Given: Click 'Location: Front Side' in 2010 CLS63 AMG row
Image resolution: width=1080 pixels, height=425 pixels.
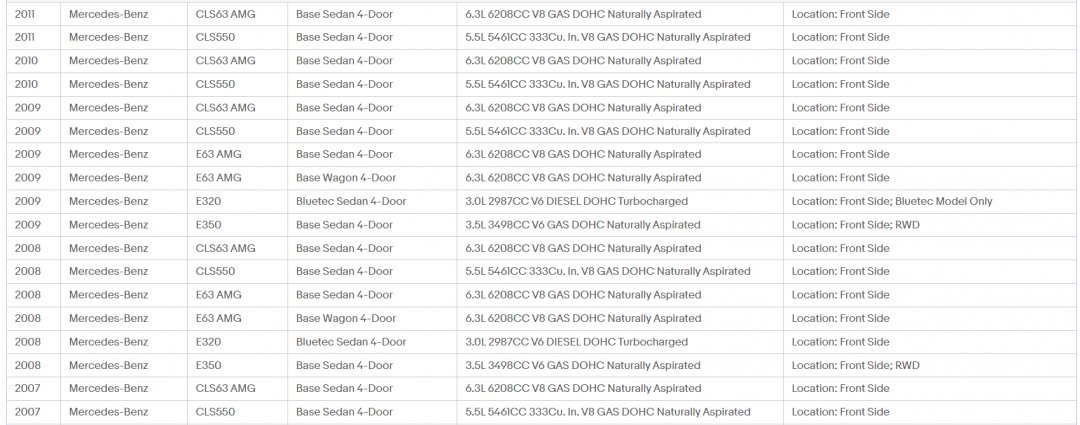Looking at the screenshot, I should click(x=840, y=61).
